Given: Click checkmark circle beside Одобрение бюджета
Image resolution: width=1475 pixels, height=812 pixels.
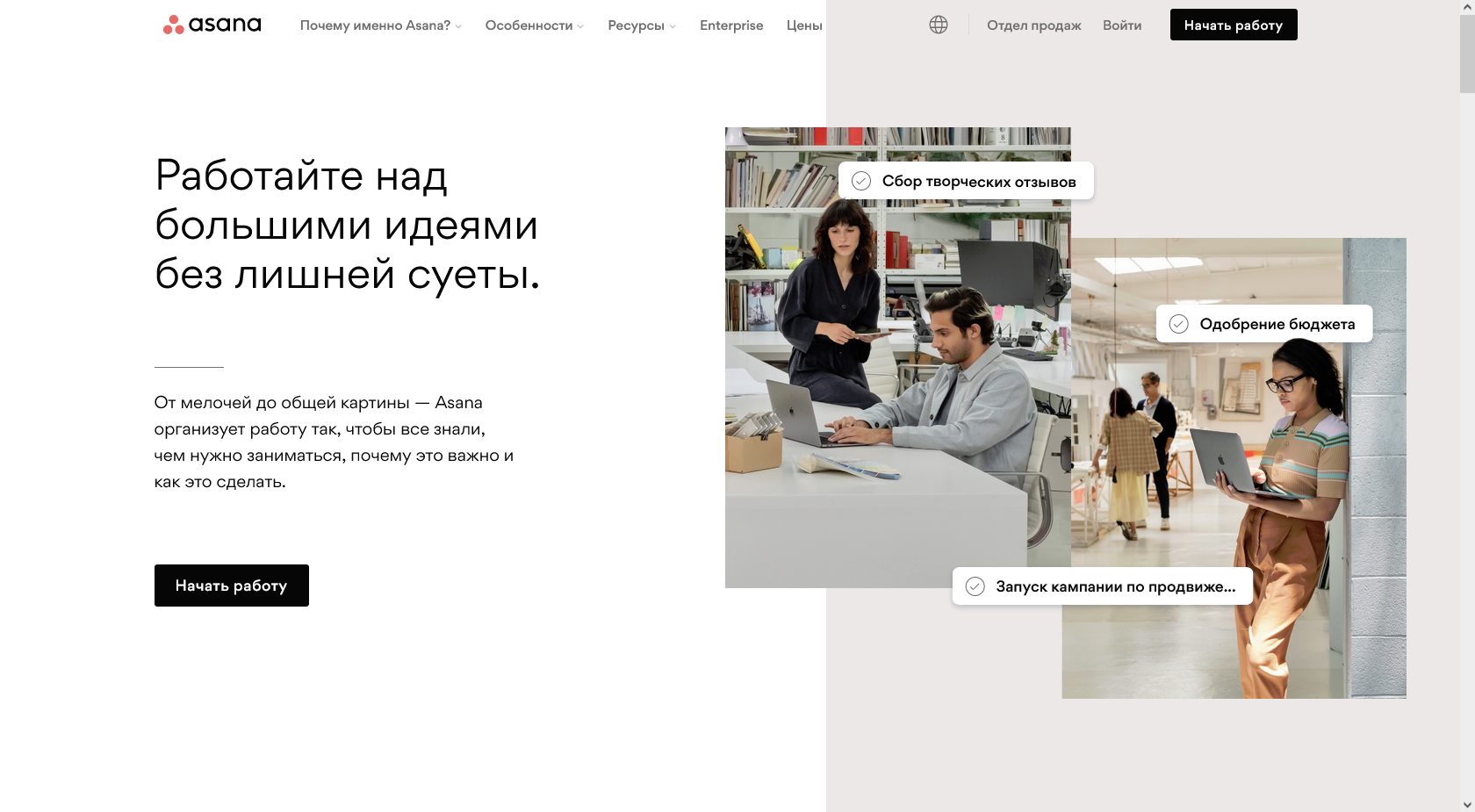Looking at the screenshot, I should (x=1179, y=324).
